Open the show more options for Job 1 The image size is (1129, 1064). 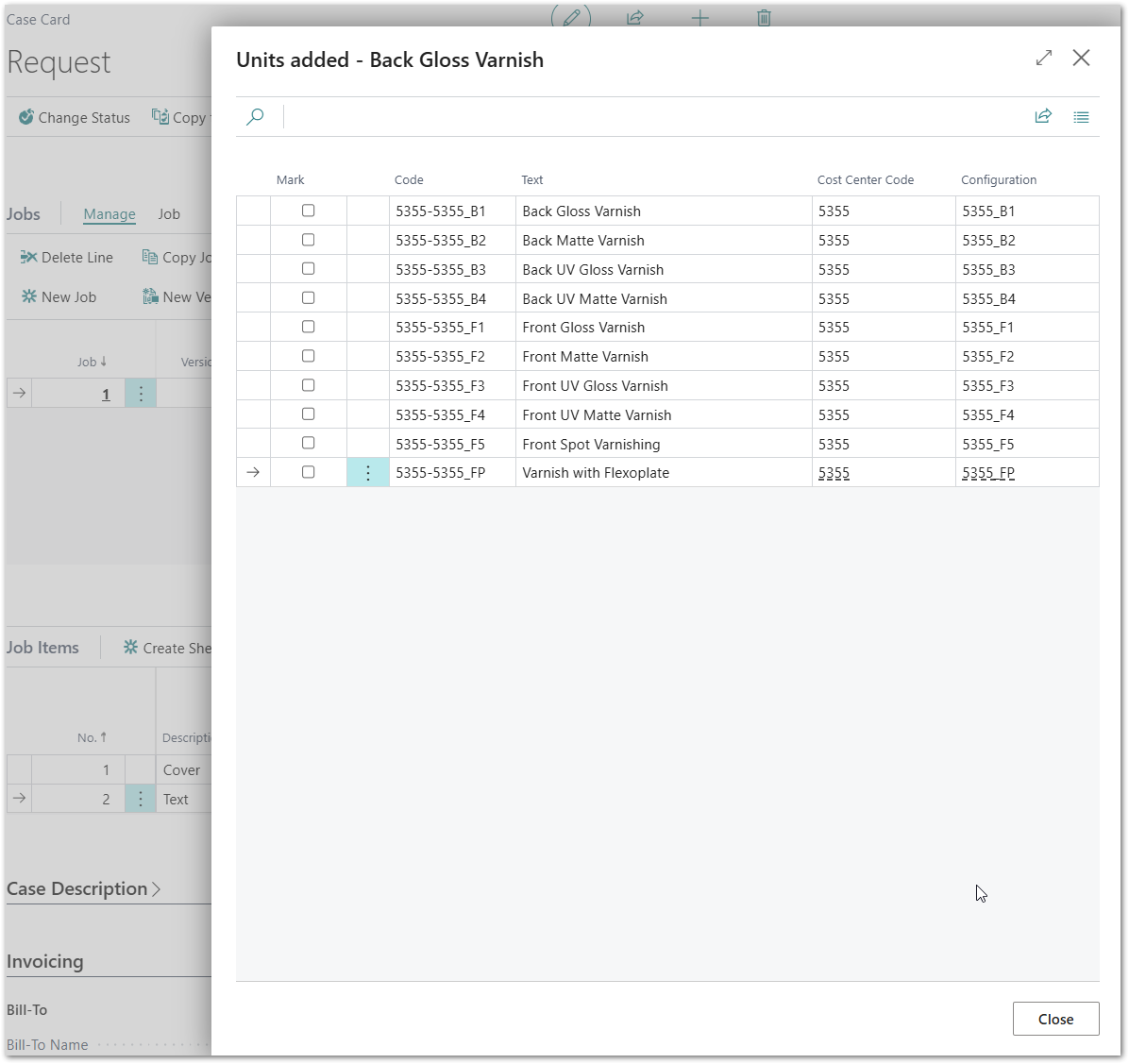(141, 394)
